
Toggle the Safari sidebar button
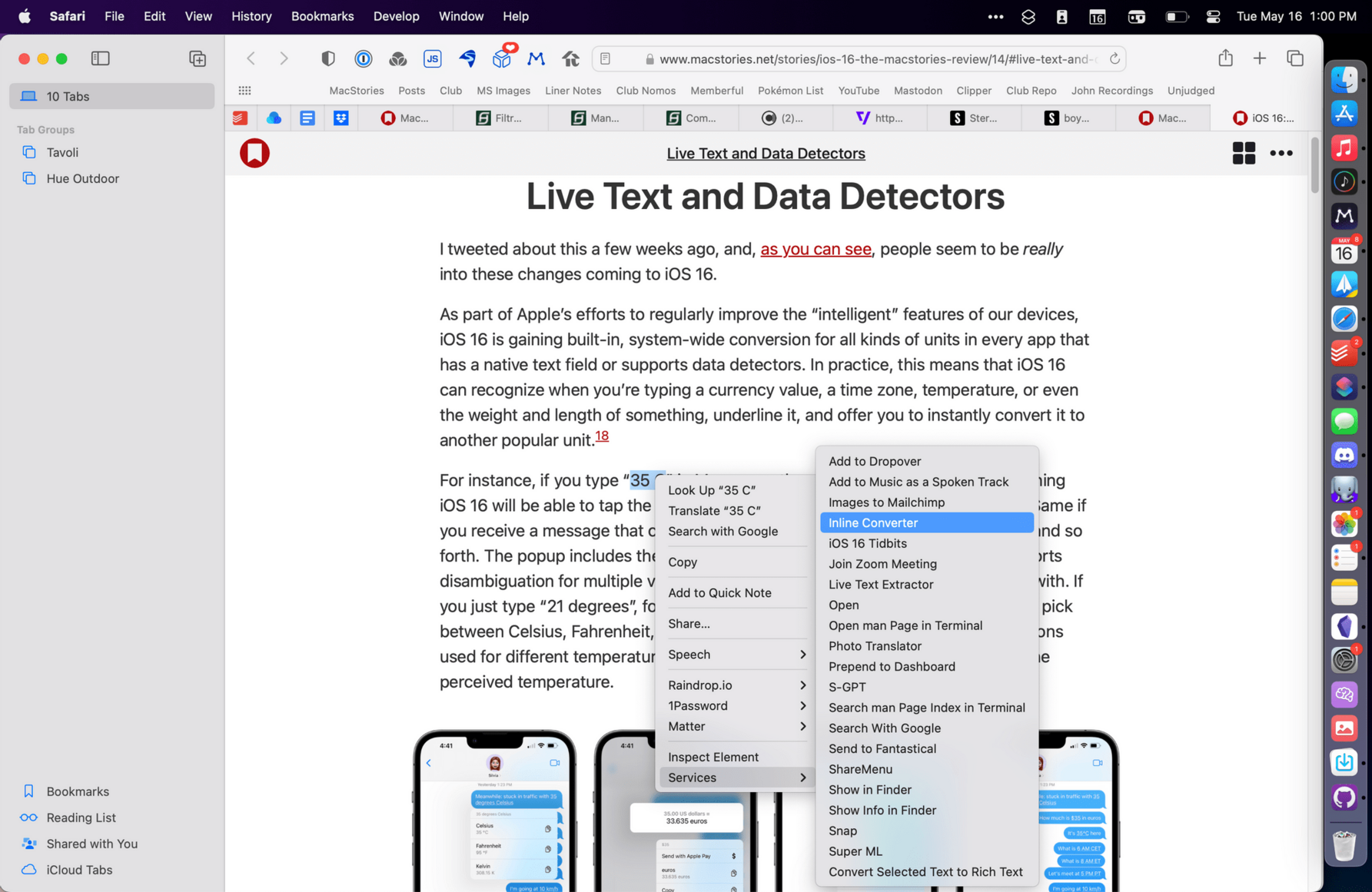click(100, 58)
